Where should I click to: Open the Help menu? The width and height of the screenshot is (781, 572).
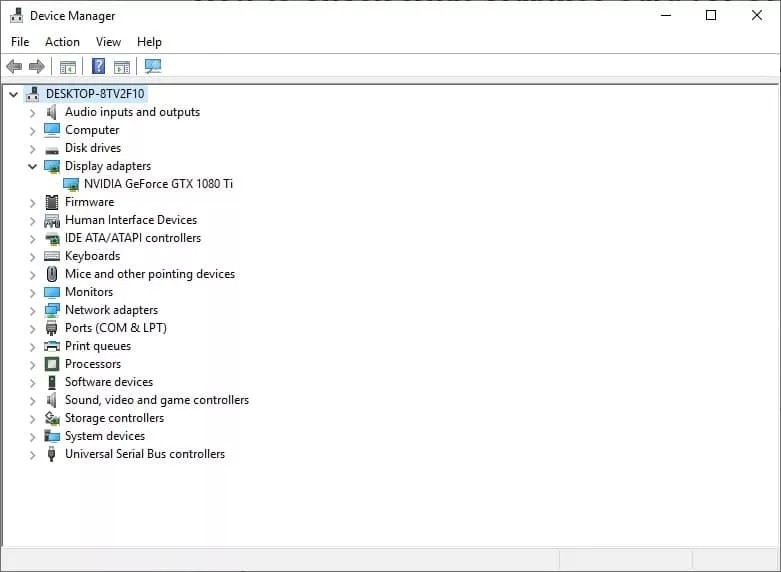(149, 42)
